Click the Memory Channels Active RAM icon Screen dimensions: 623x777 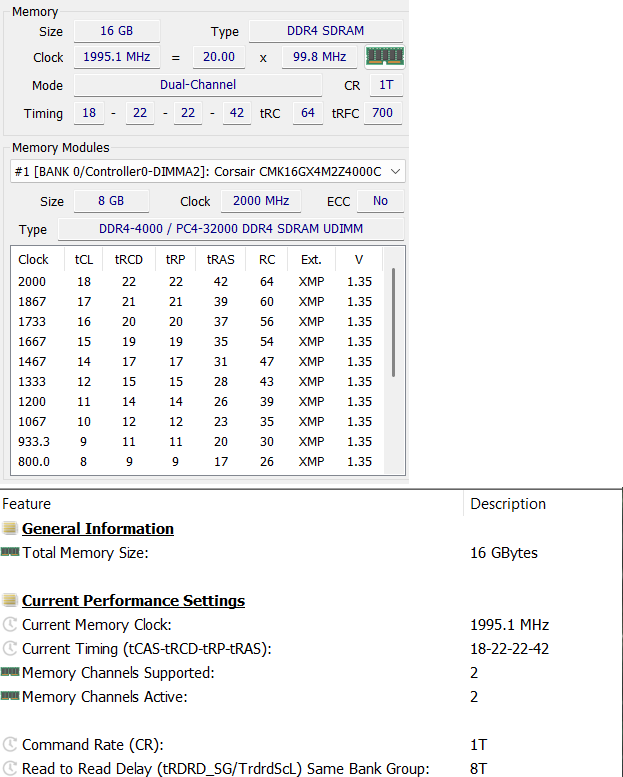click(10, 696)
